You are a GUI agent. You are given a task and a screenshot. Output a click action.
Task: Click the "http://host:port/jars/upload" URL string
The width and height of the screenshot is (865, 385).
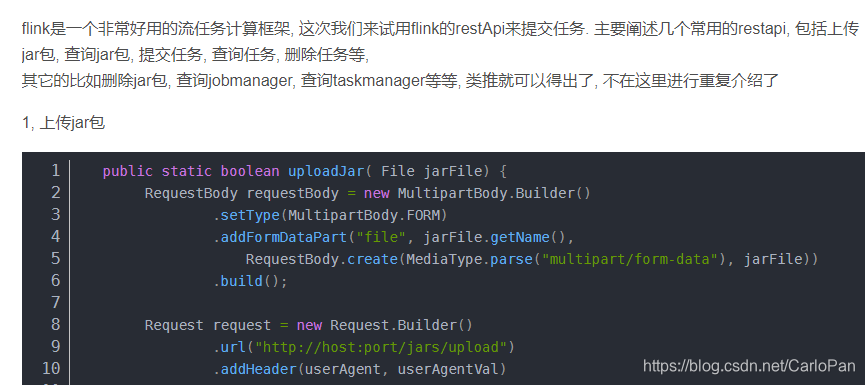[381, 347]
